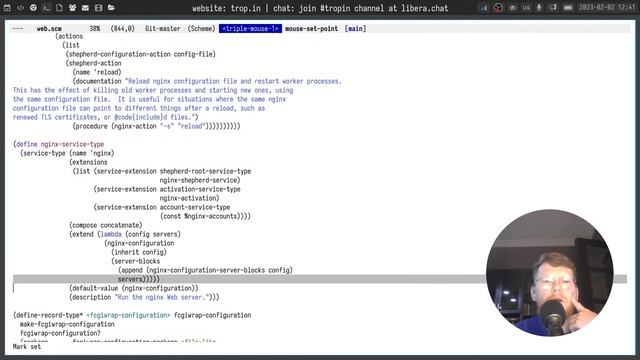Click the network signal tray icon
Viewport: 640px width, 360px height.
(x=484, y=8)
